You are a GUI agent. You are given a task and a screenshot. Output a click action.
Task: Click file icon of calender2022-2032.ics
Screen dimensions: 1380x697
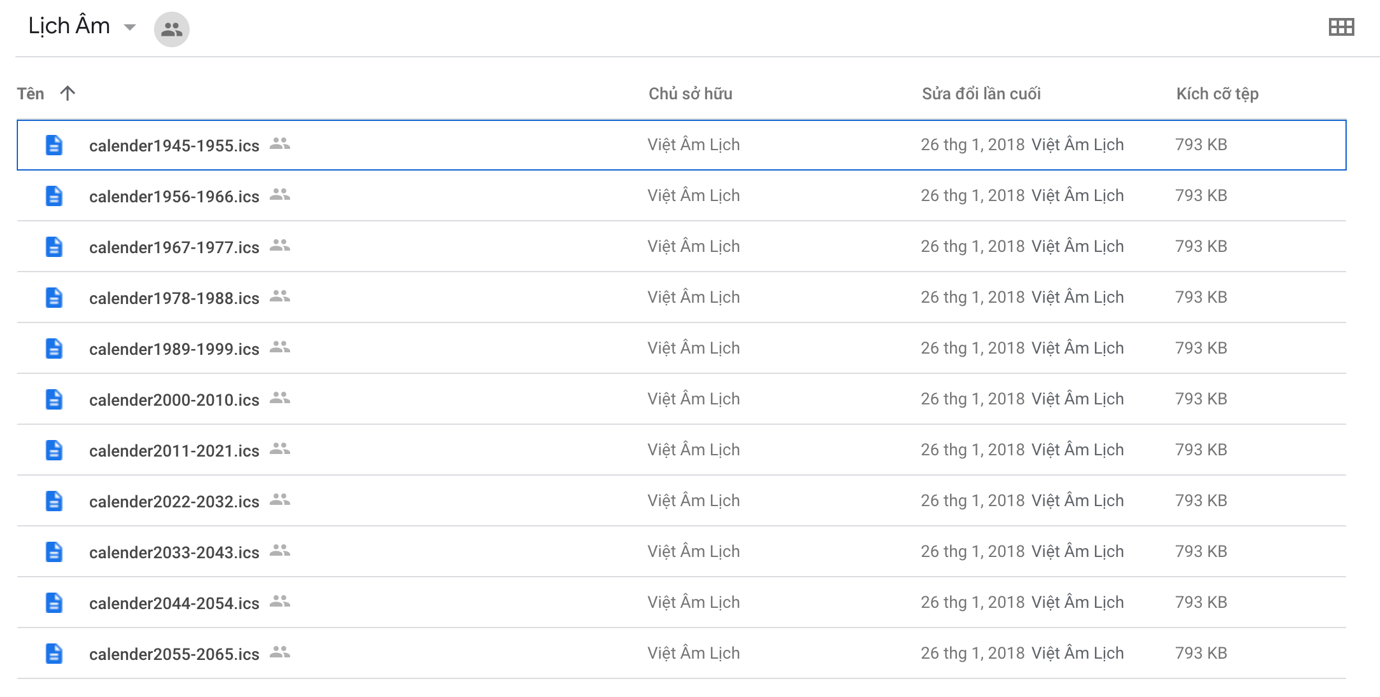coord(54,501)
